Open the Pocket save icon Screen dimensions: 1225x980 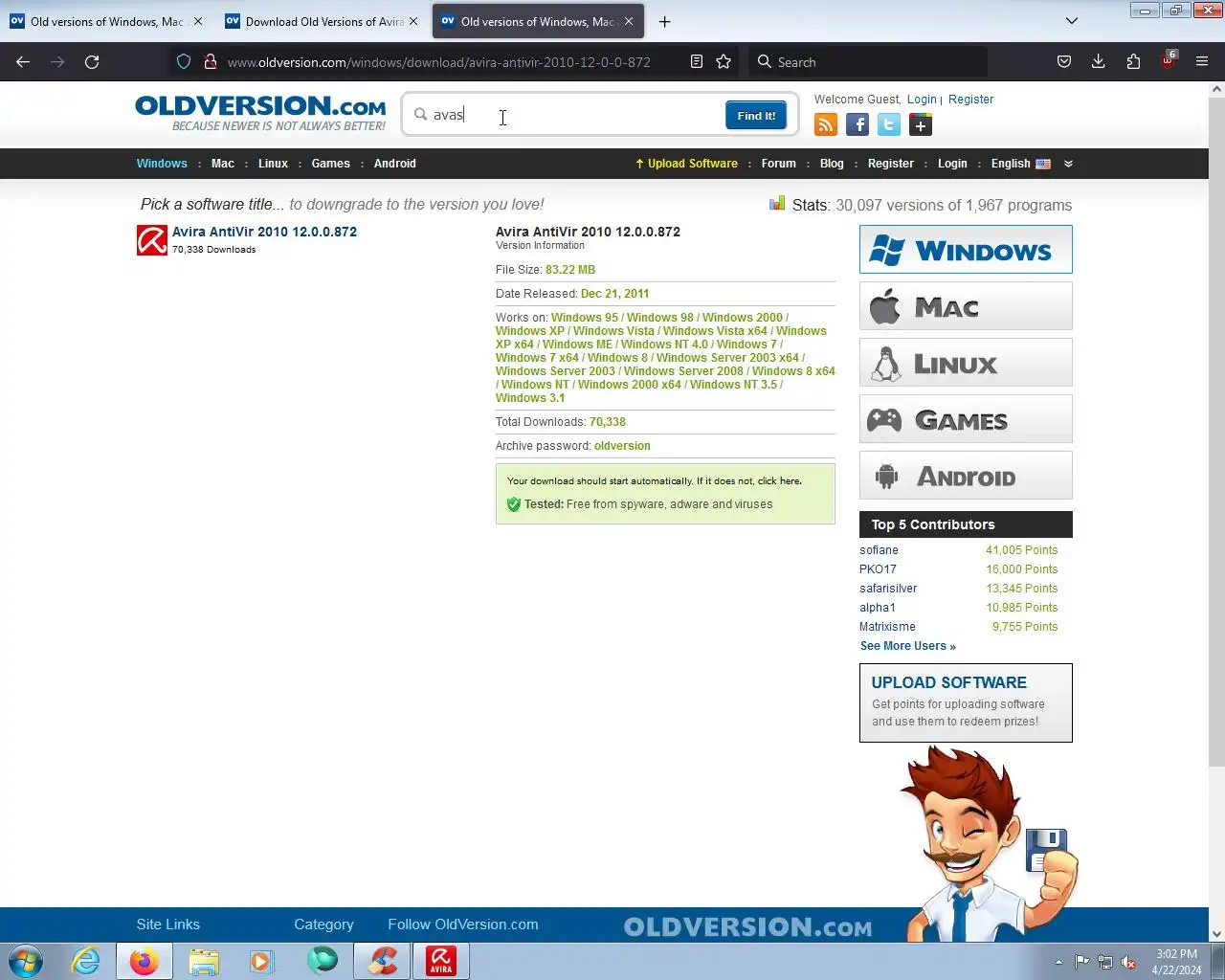1064,61
